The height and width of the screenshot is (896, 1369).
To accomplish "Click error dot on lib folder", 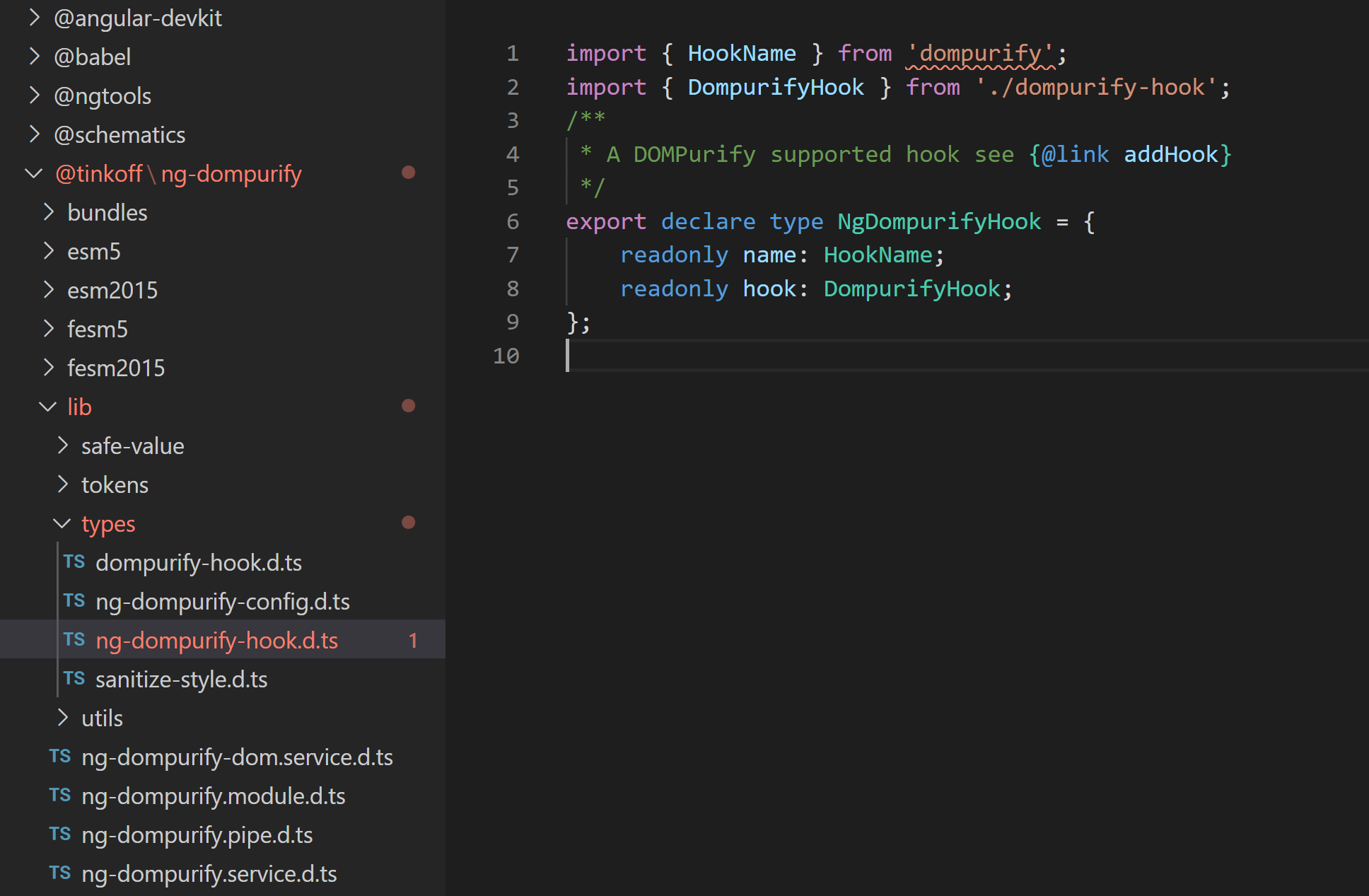I will 408,406.
